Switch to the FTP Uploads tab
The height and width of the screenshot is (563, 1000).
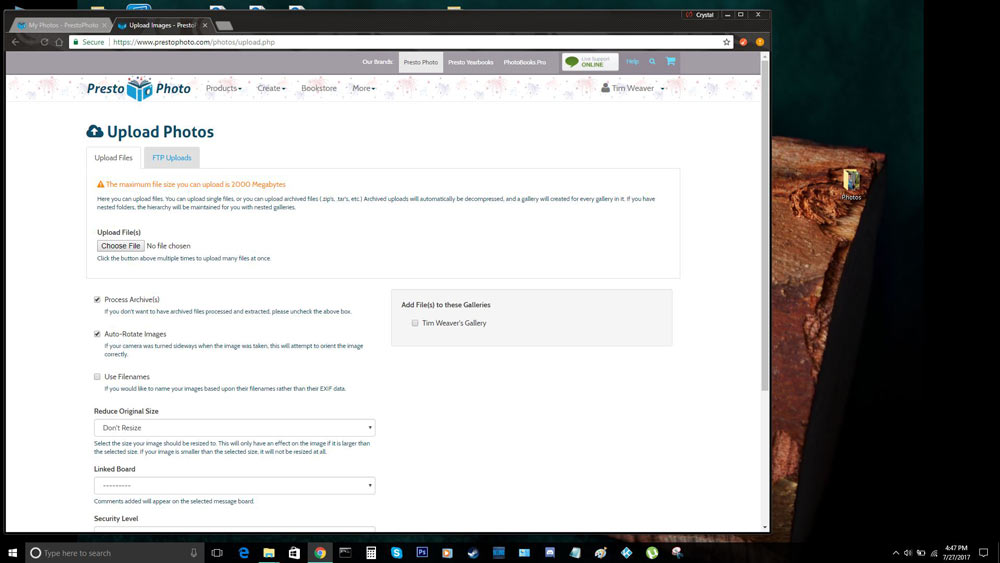tap(172, 157)
